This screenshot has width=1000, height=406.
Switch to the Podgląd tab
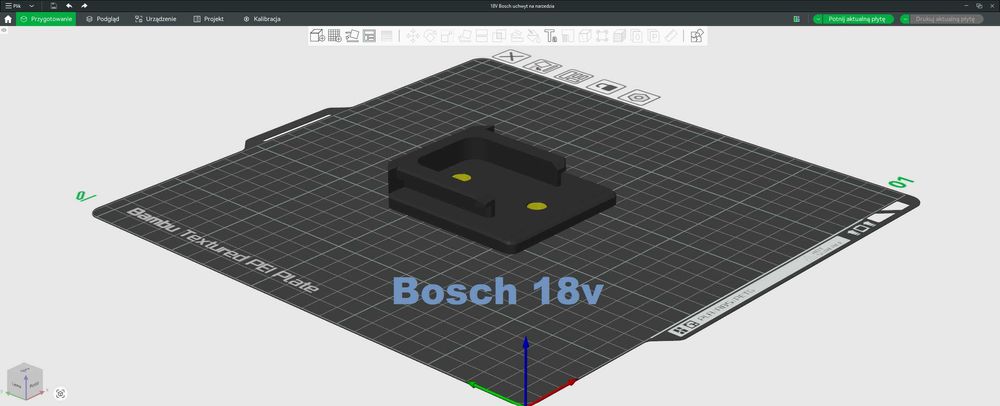[x=103, y=19]
